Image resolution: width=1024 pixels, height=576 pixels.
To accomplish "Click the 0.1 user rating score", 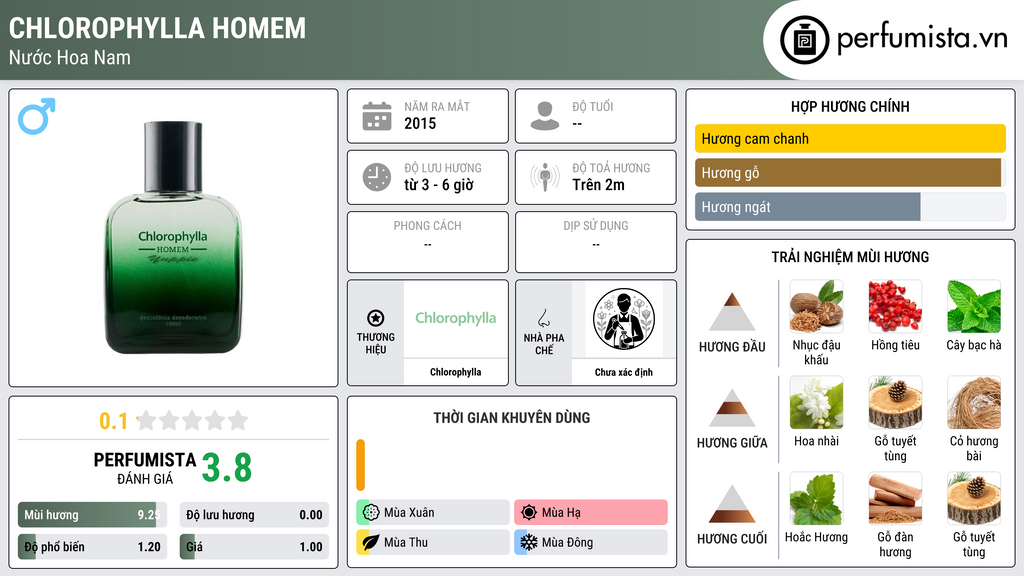I will 114,421.
